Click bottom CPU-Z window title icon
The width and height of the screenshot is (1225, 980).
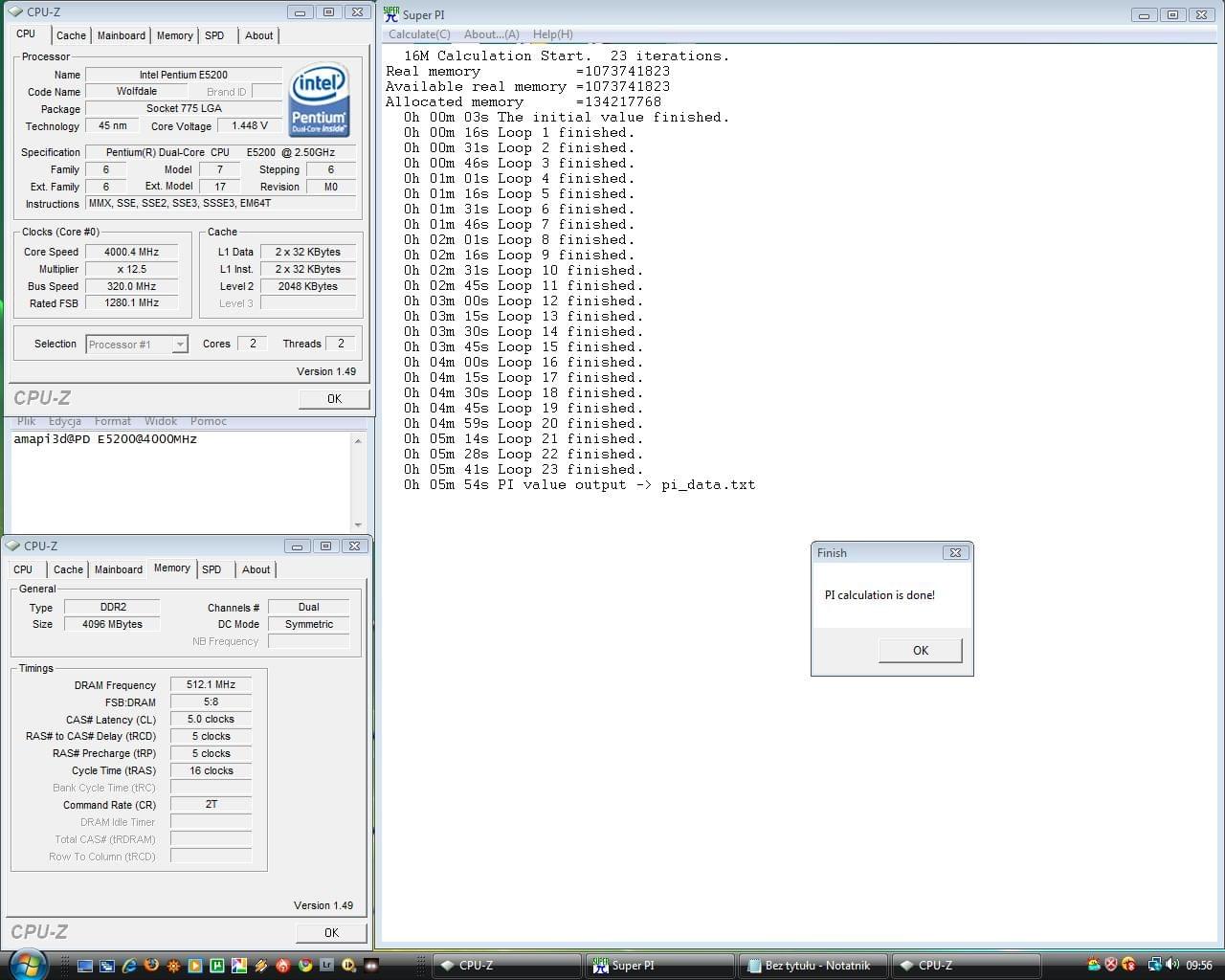click(x=12, y=546)
